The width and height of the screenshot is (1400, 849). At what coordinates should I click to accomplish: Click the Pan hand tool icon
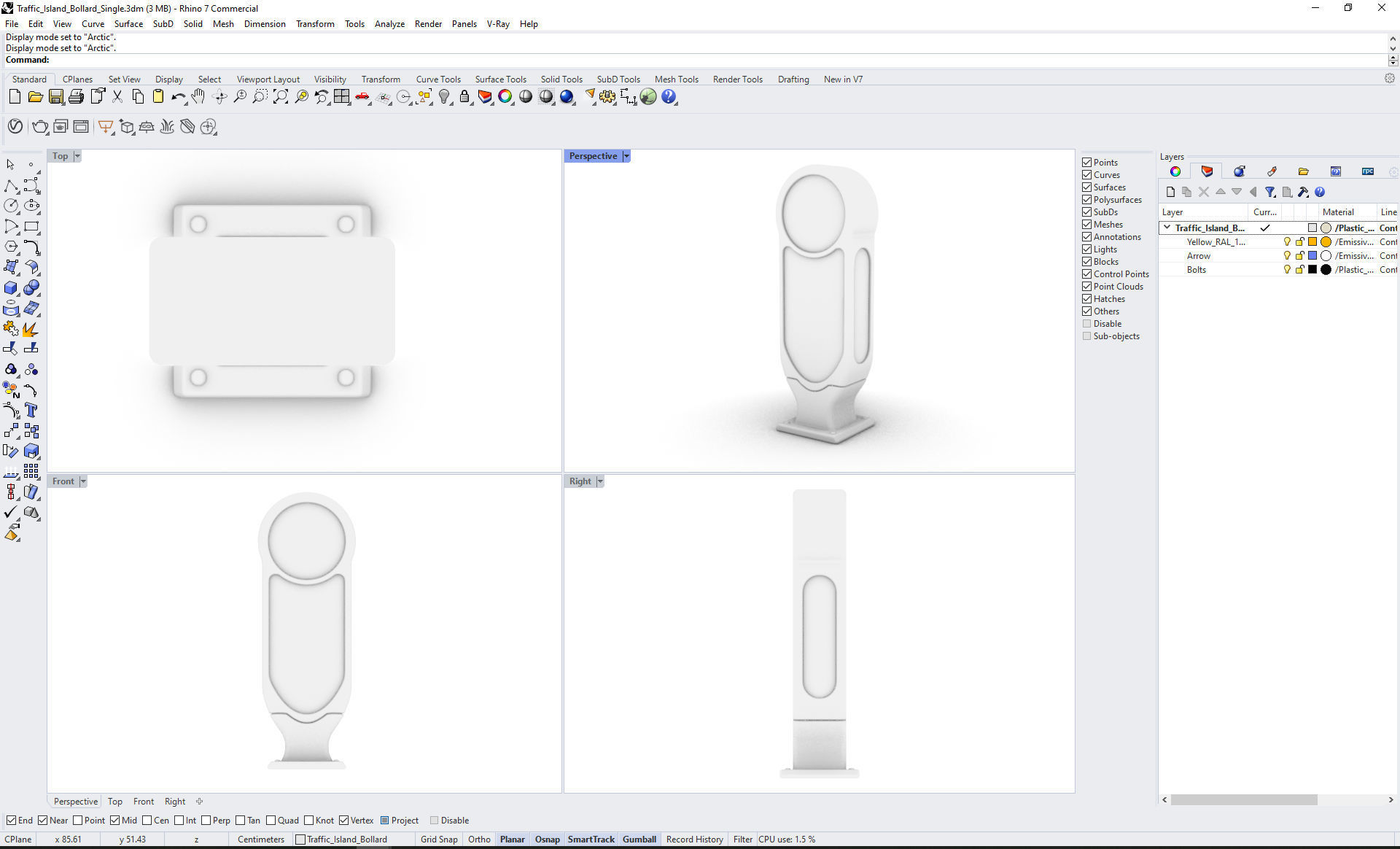click(198, 97)
